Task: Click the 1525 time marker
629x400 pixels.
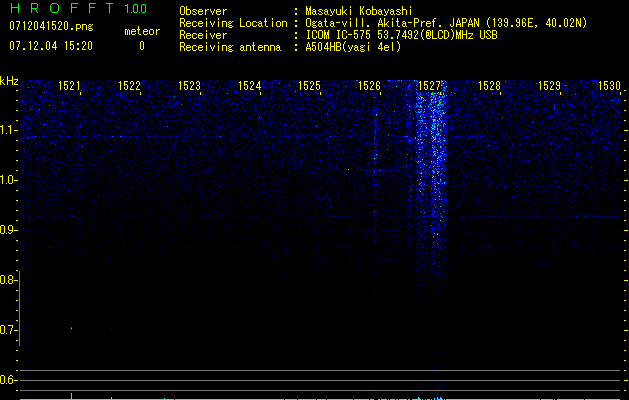Action: [309, 86]
